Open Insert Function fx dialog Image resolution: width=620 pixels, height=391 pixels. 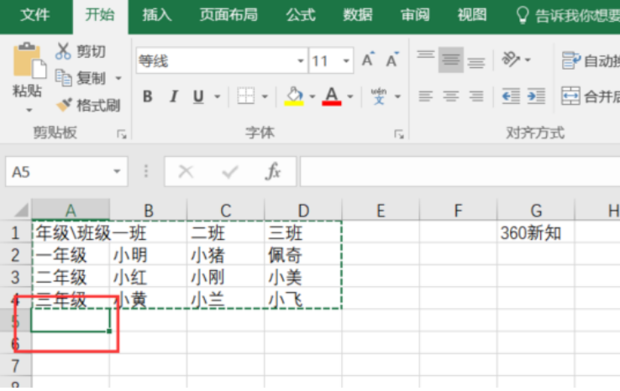click(273, 171)
